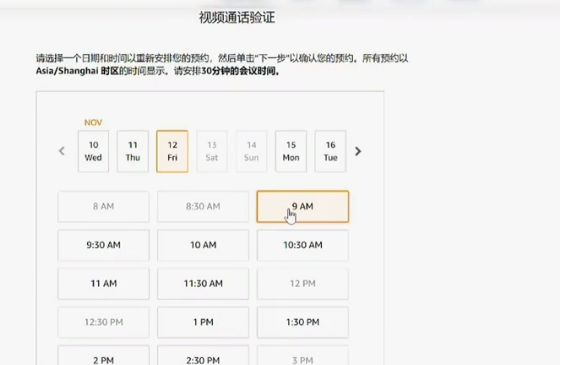The width and height of the screenshot is (561, 365).
Task: Select date 12 Fri
Action: tap(172, 151)
